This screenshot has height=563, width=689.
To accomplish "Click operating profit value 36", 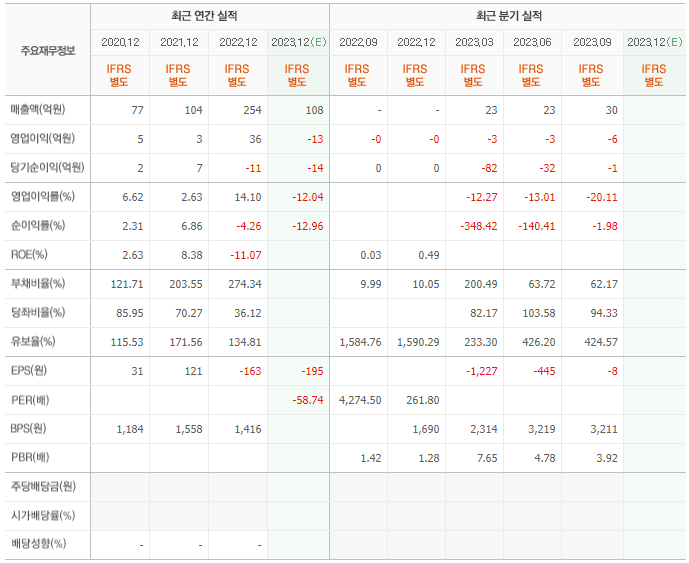I will coord(255,139).
